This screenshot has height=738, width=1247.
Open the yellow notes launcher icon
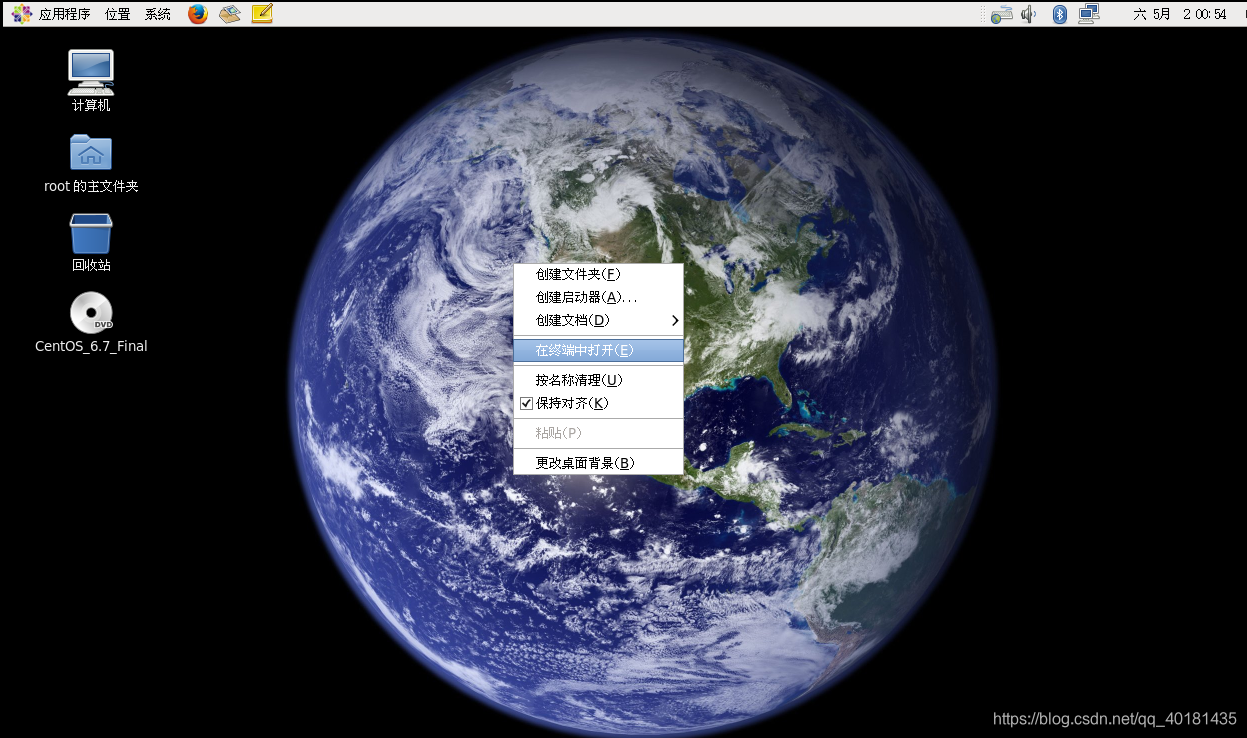coord(262,14)
